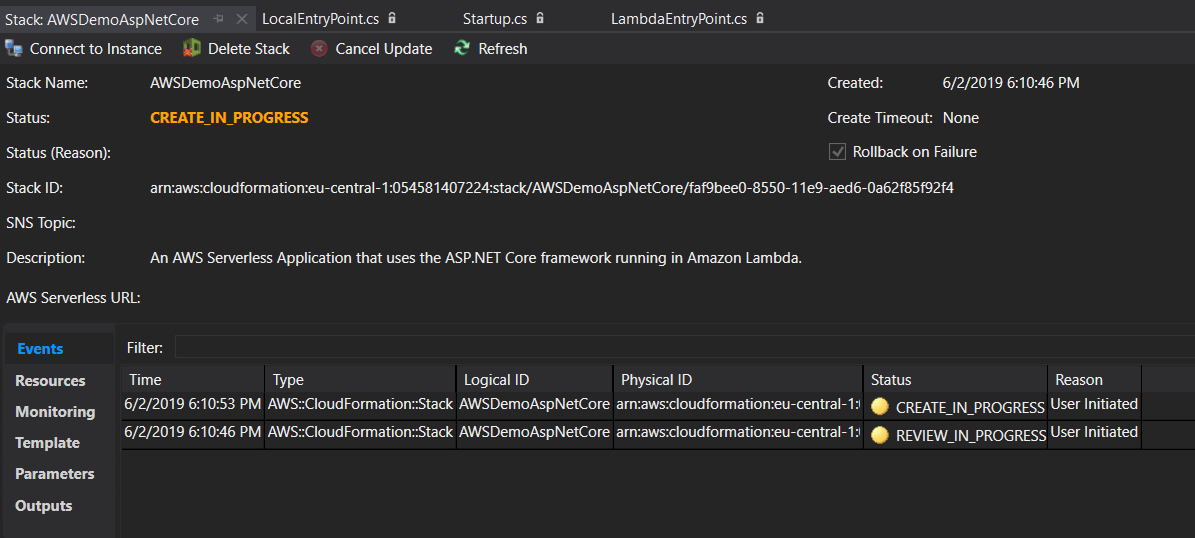
Task: Click Connect to Instance button label
Action: (96, 49)
